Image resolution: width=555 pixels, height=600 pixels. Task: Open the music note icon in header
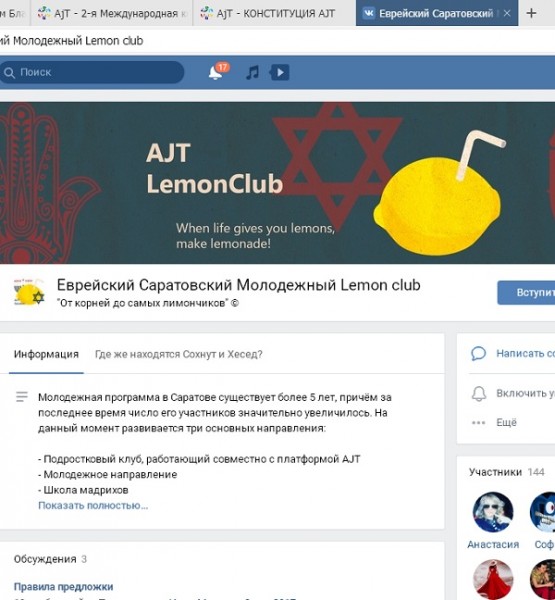[252, 72]
